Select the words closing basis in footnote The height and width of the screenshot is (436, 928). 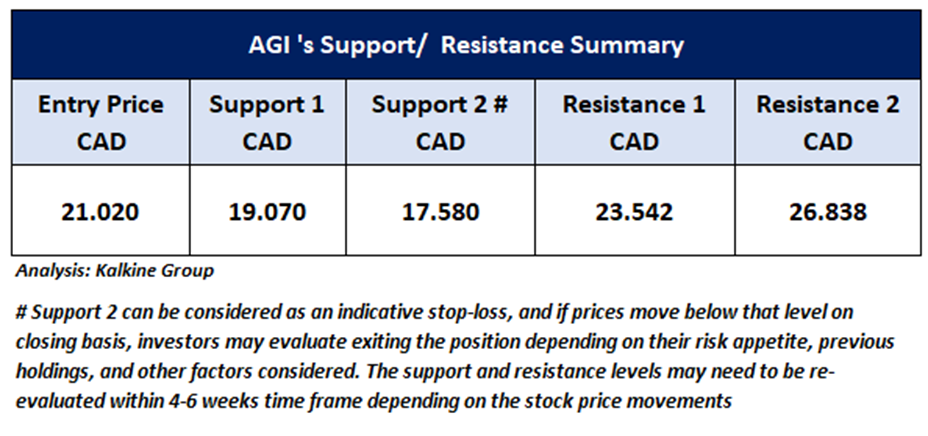(x=65, y=340)
